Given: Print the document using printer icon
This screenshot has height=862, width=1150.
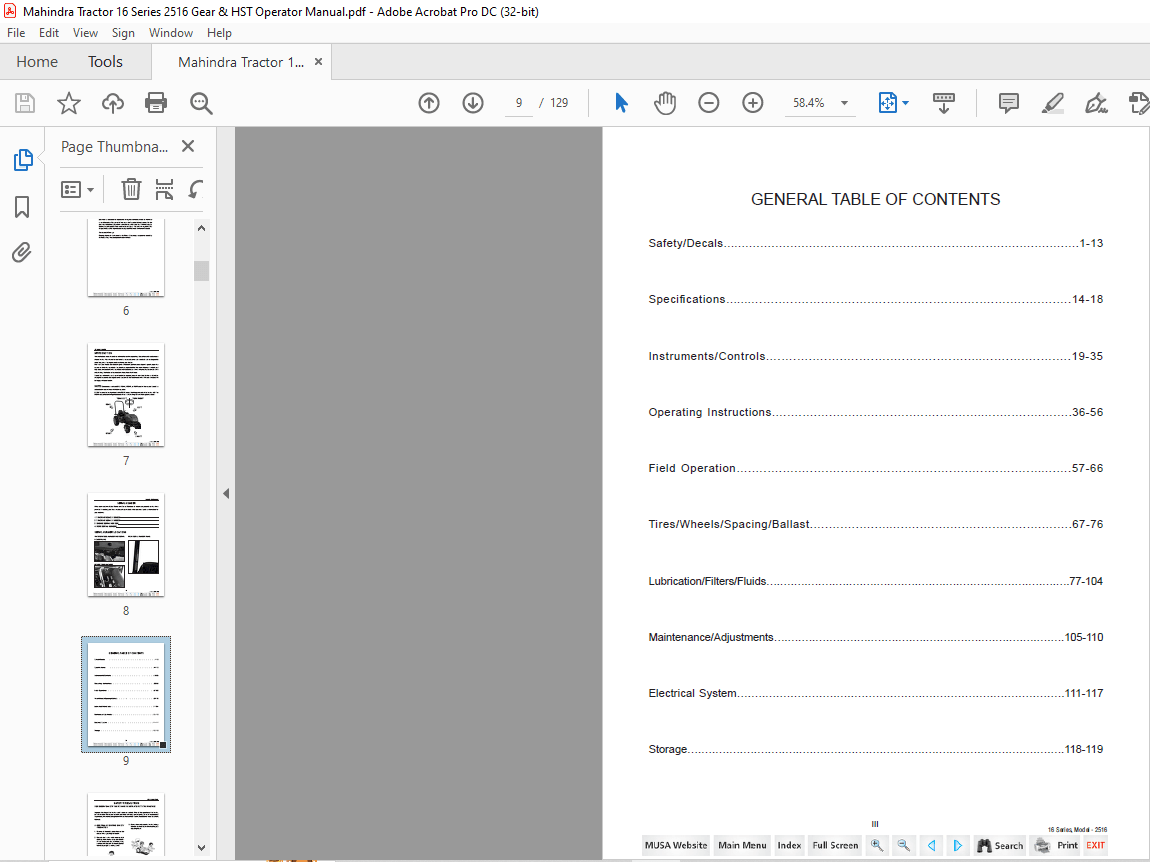Looking at the screenshot, I should click(x=156, y=103).
